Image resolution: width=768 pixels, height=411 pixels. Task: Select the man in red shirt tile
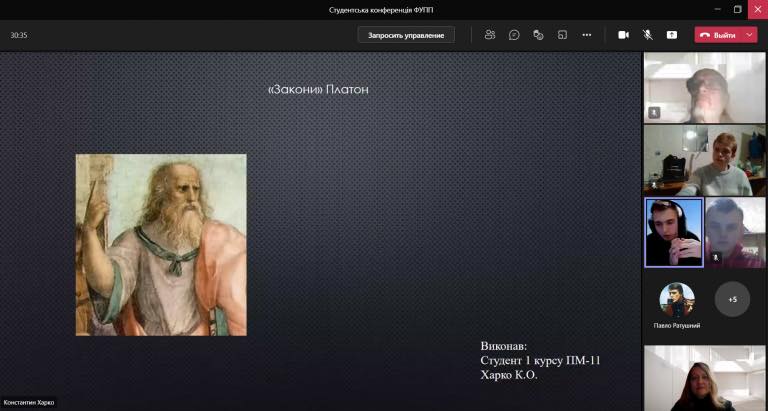pyautogui.click(x=735, y=233)
